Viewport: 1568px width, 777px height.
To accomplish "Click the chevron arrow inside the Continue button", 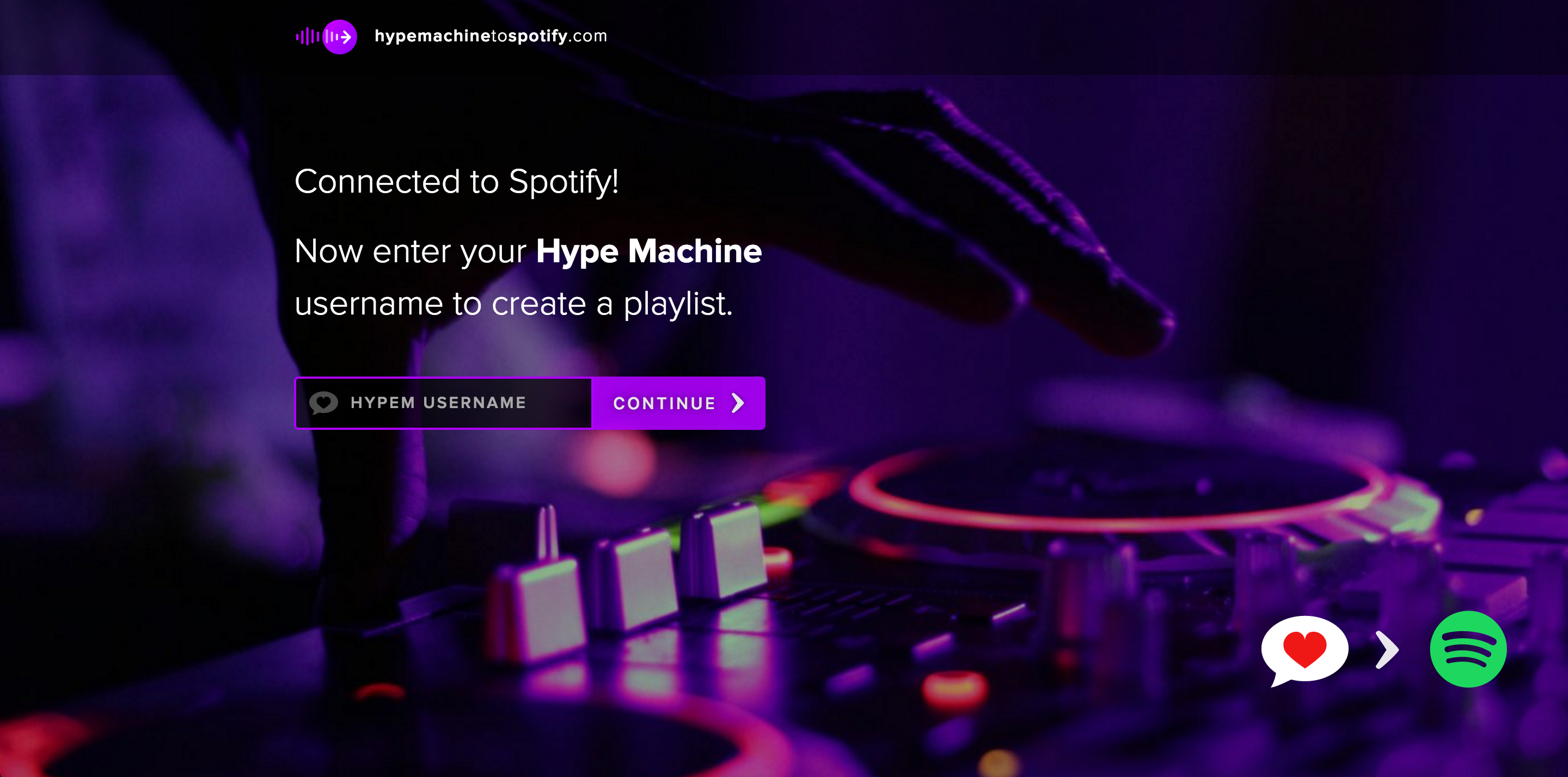I will tap(738, 403).
